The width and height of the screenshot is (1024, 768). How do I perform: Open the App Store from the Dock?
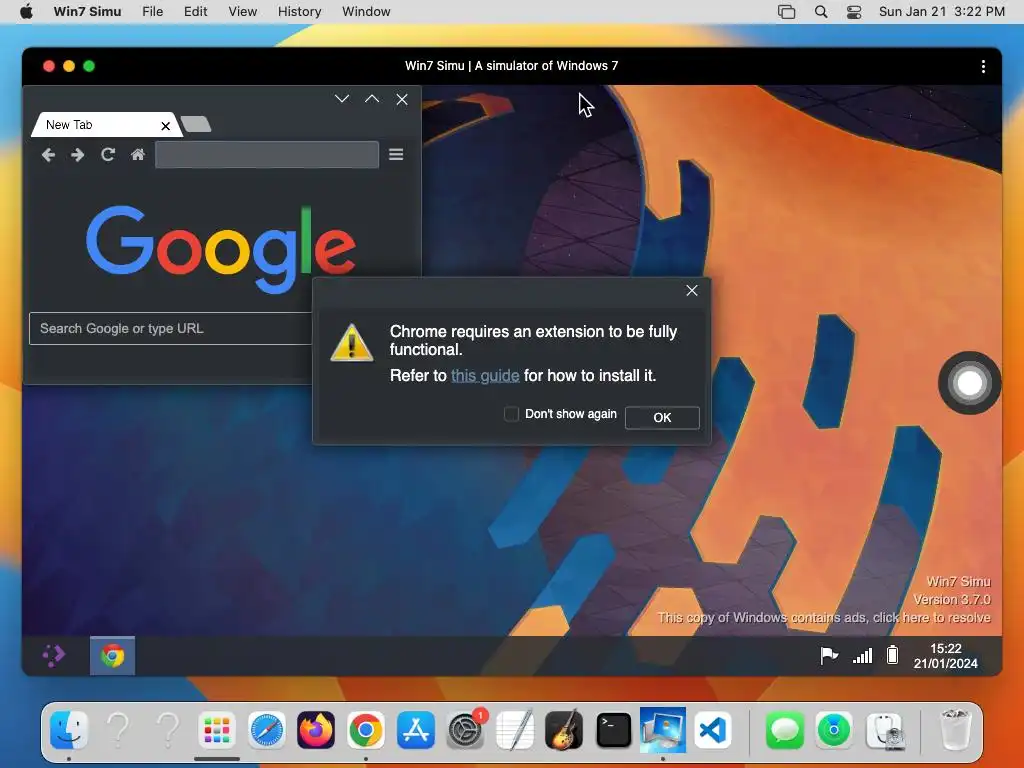[x=415, y=729]
